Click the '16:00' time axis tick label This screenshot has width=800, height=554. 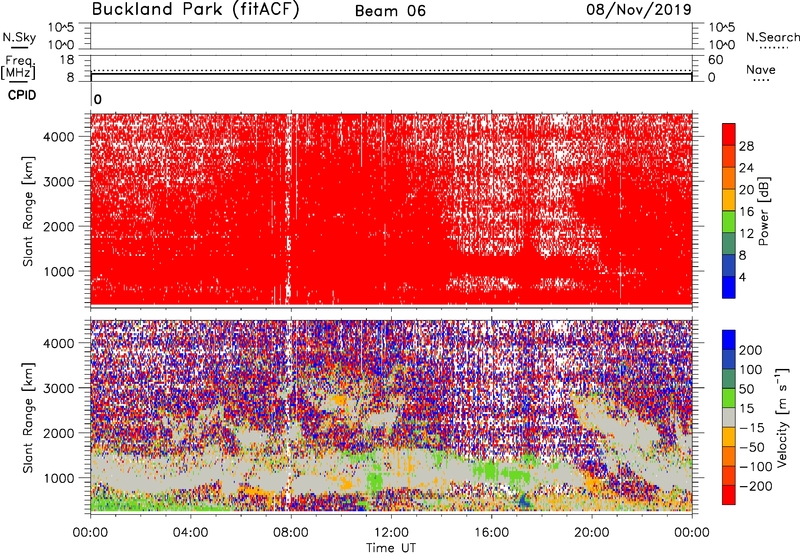pos(491,532)
